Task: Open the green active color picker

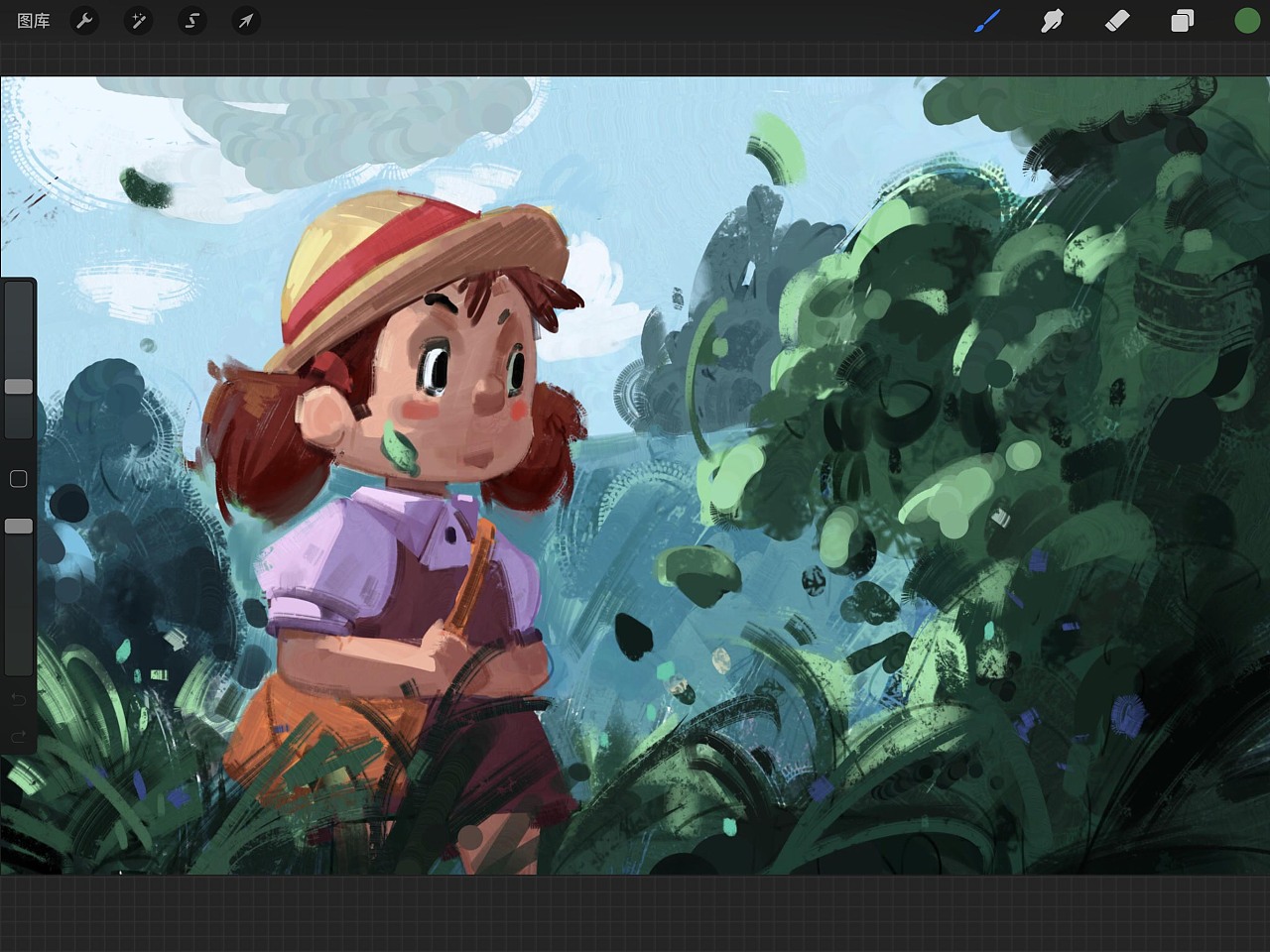Action: pyautogui.click(x=1246, y=21)
